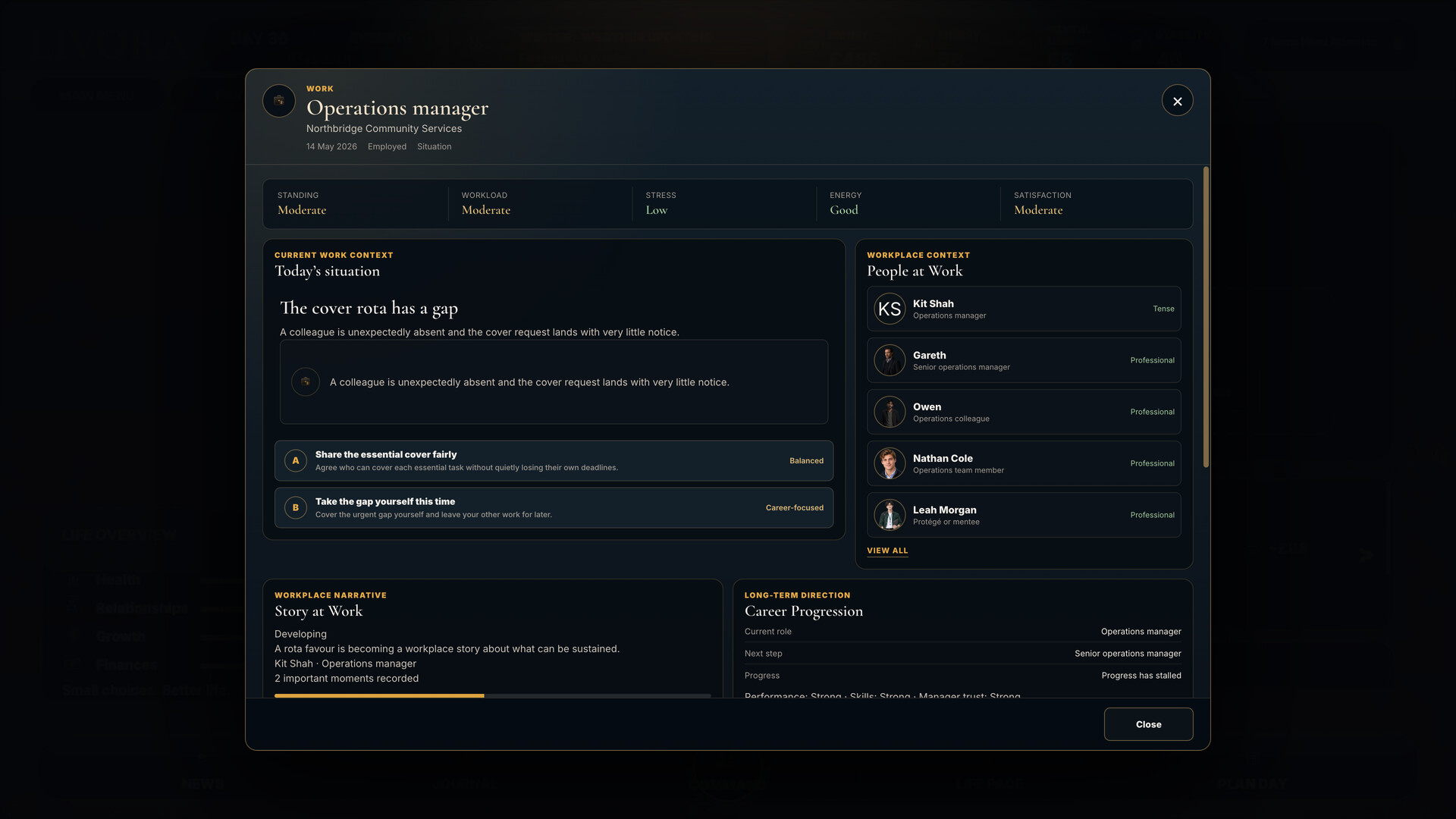
Task: Select option A letter badge
Action: (x=296, y=461)
